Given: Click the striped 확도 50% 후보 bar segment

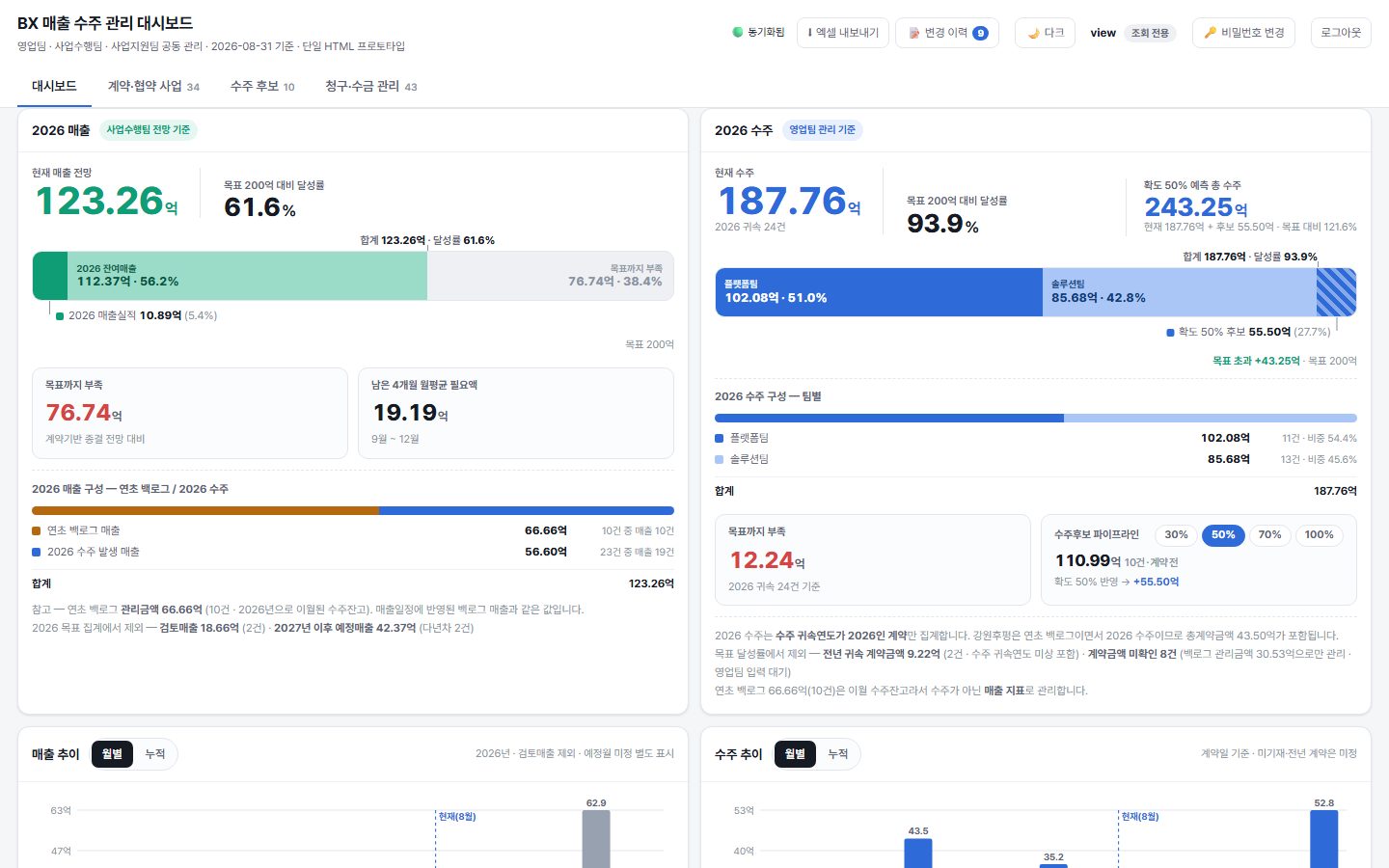Looking at the screenshot, I should click(x=1337, y=292).
